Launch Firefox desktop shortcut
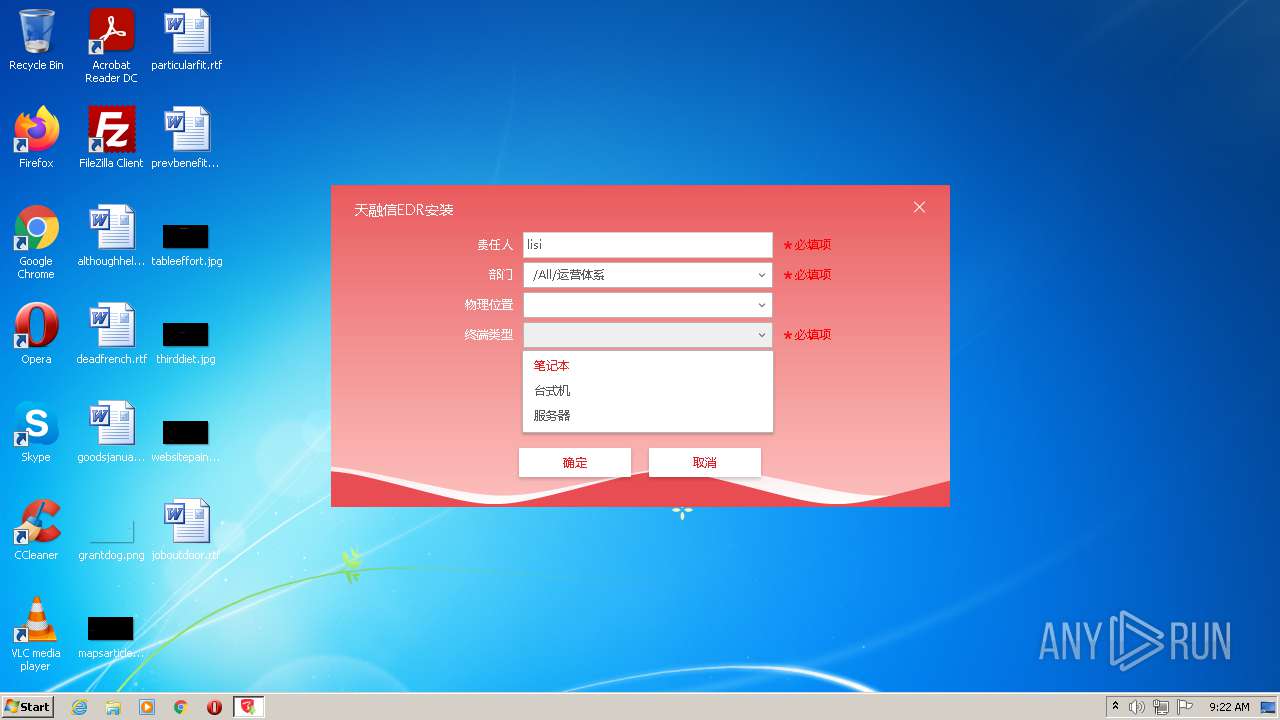Image resolution: width=1280 pixels, height=720 pixels. (x=36, y=138)
